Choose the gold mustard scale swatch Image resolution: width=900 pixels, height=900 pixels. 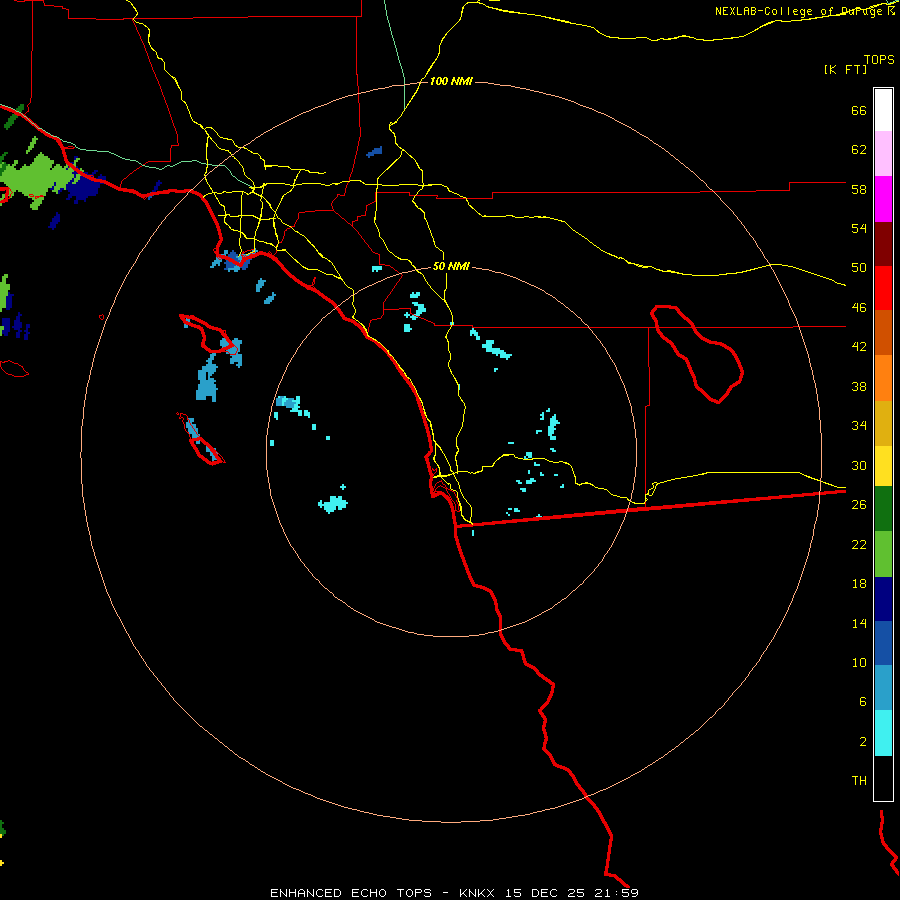(x=883, y=424)
